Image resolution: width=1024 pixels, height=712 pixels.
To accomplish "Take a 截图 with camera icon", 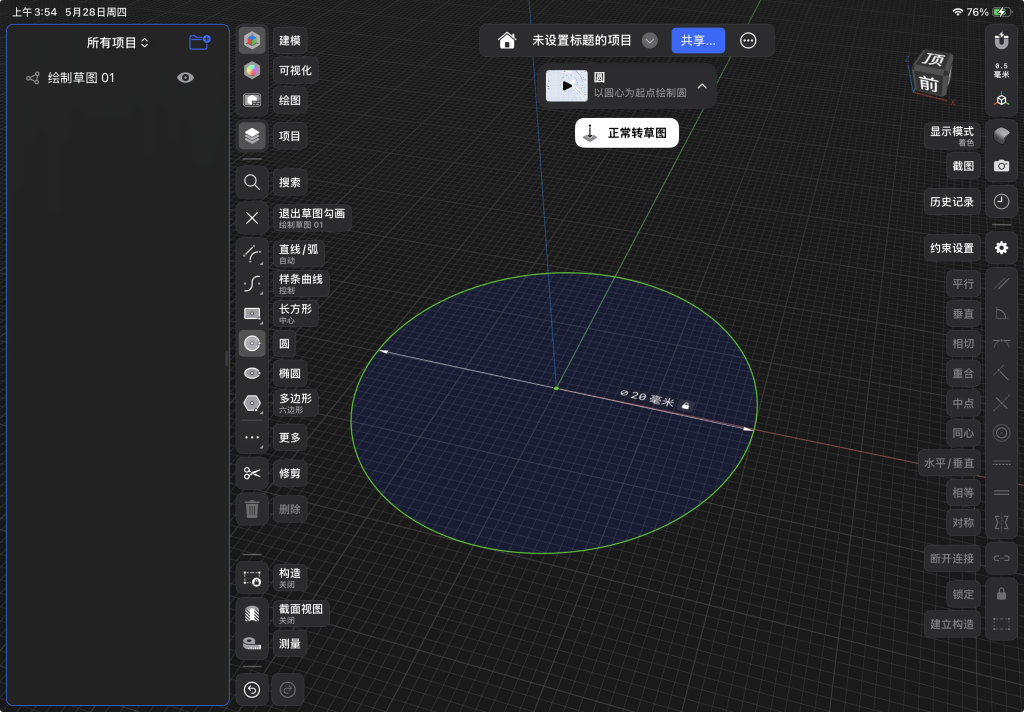I will (1001, 166).
